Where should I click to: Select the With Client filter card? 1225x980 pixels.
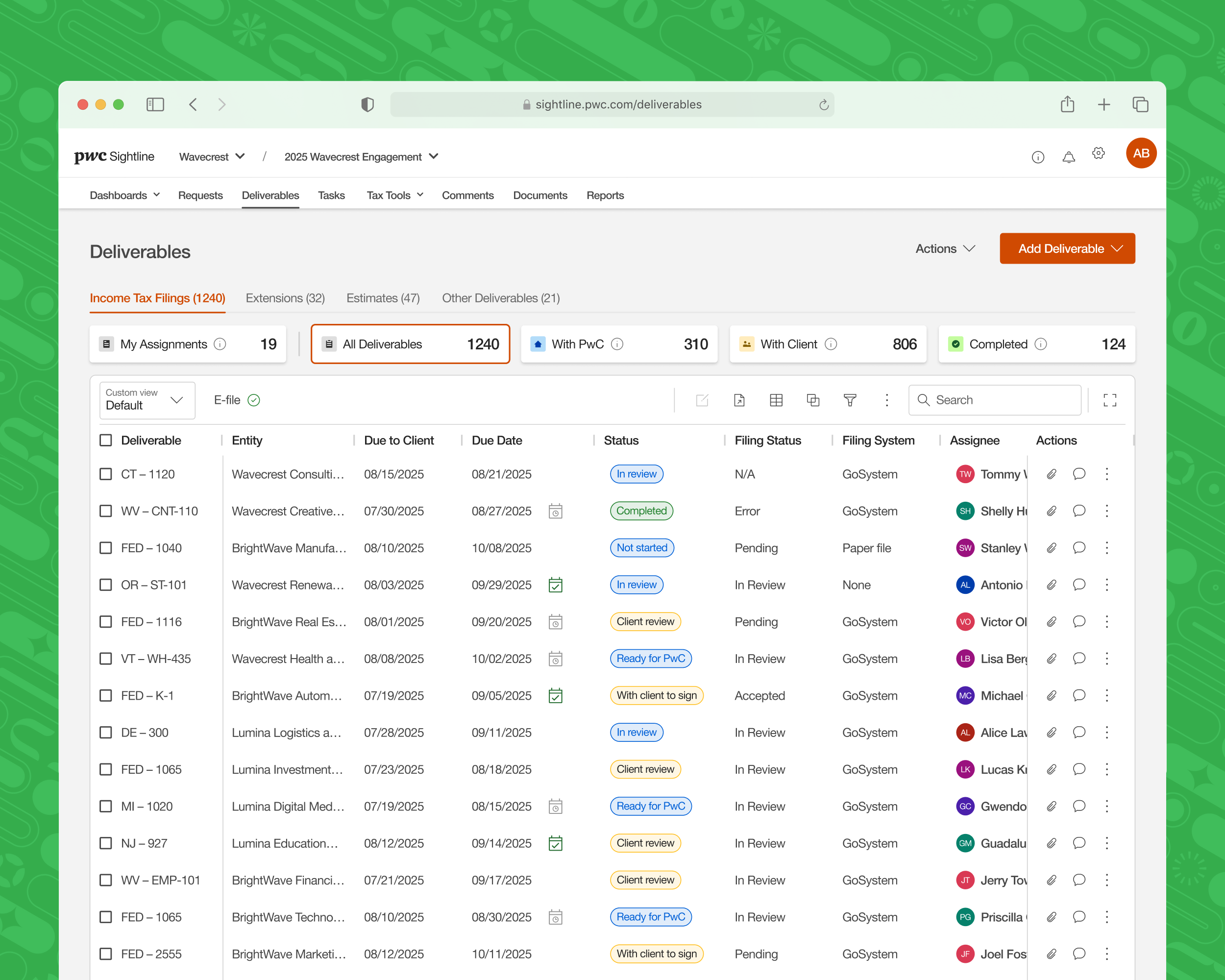[828, 344]
